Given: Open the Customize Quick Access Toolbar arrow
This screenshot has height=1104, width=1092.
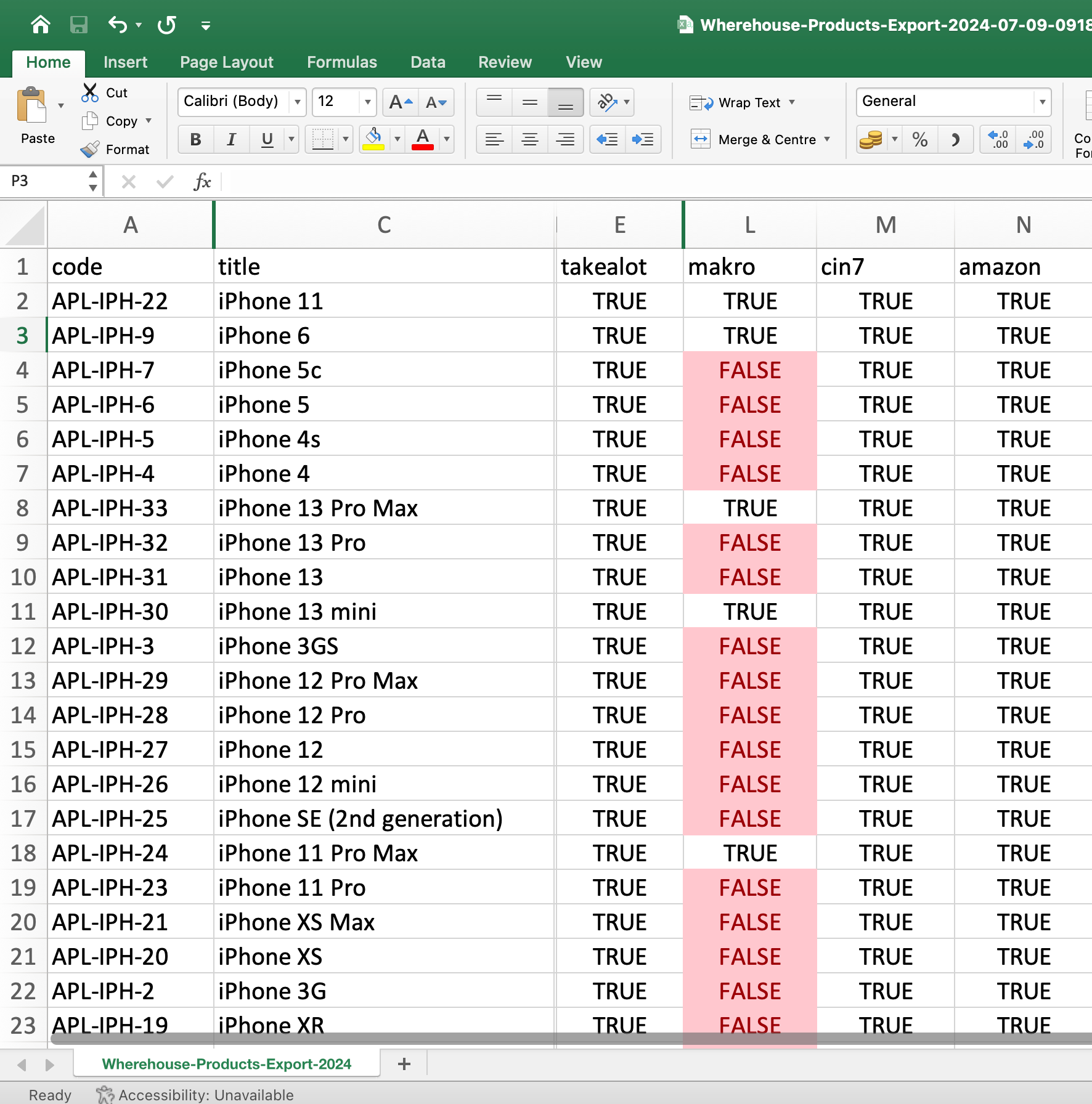Looking at the screenshot, I should click(x=206, y=25).
